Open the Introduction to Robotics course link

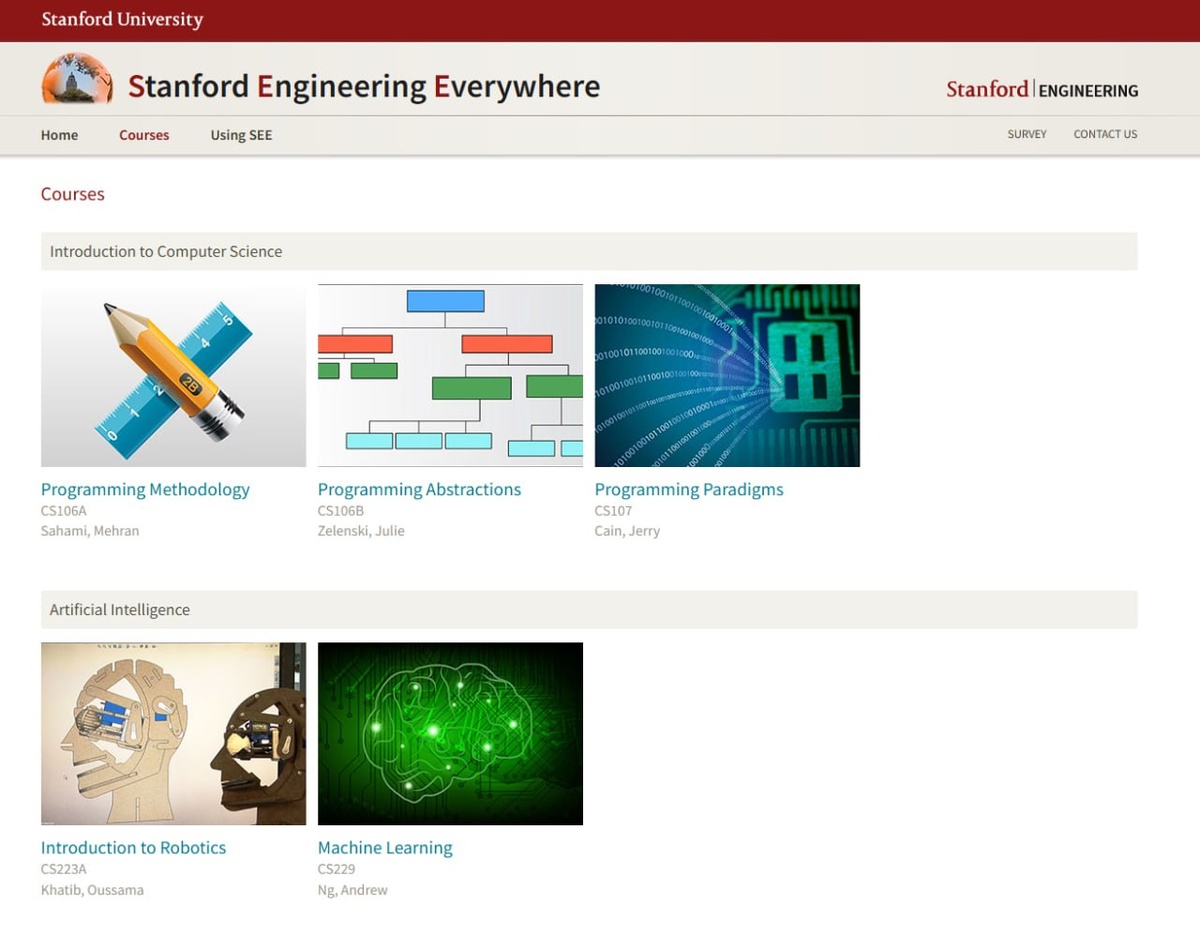tap(133, 847)
